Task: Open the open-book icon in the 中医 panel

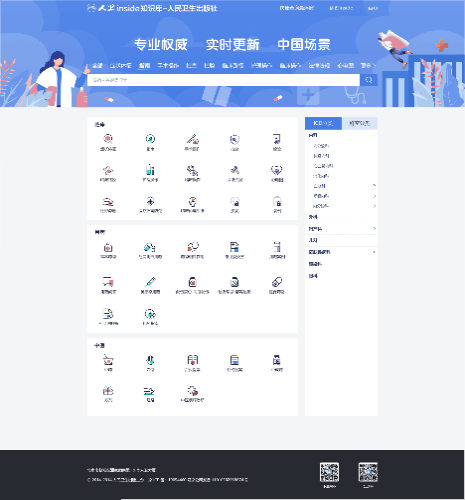Action: point(192,360)
